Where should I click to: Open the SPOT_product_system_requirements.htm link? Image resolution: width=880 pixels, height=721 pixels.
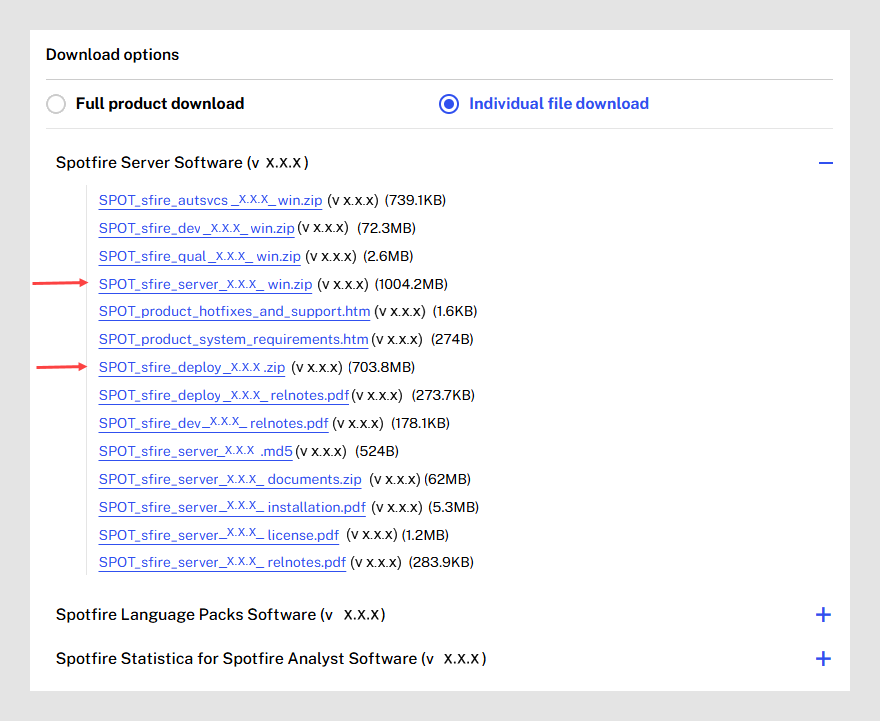(x=233, y=339)
